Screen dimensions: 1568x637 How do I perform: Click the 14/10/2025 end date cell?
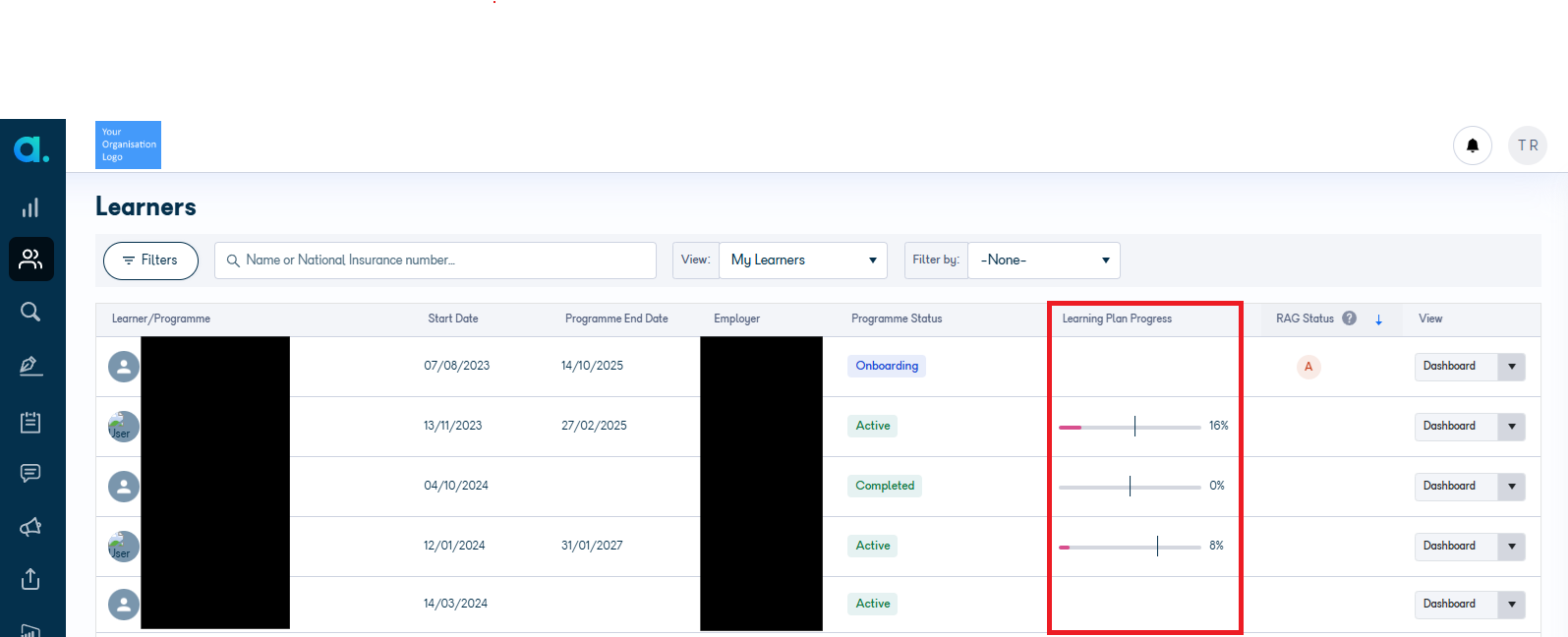(x=592, y=366)
